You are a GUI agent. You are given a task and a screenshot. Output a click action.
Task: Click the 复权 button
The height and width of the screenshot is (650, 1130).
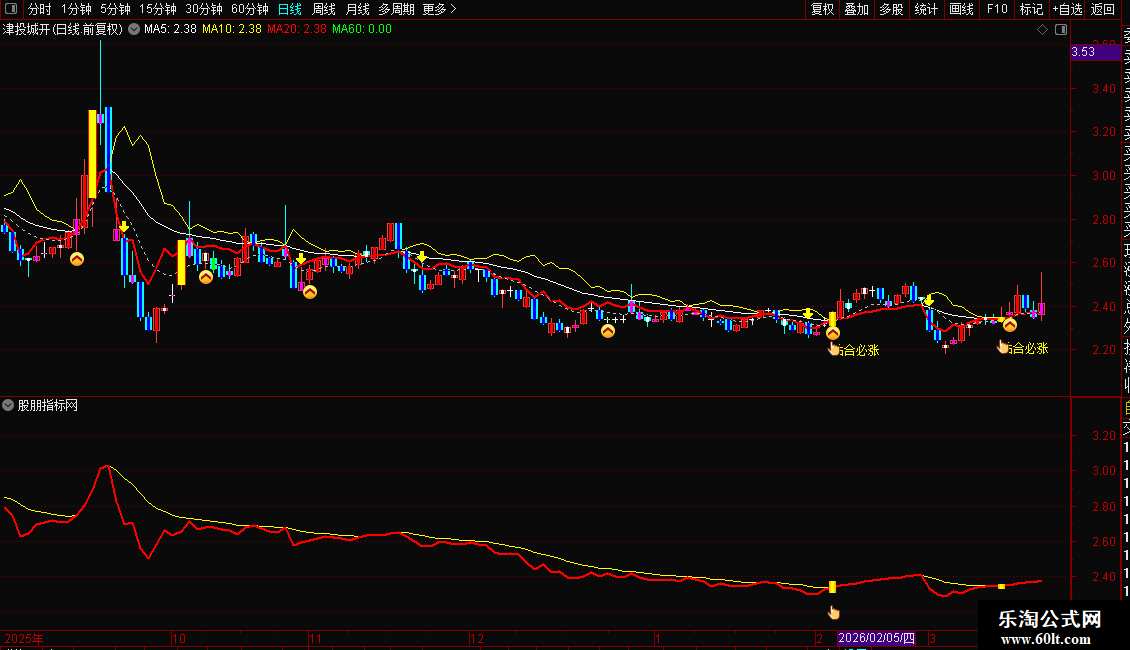[x=822, y=9]
